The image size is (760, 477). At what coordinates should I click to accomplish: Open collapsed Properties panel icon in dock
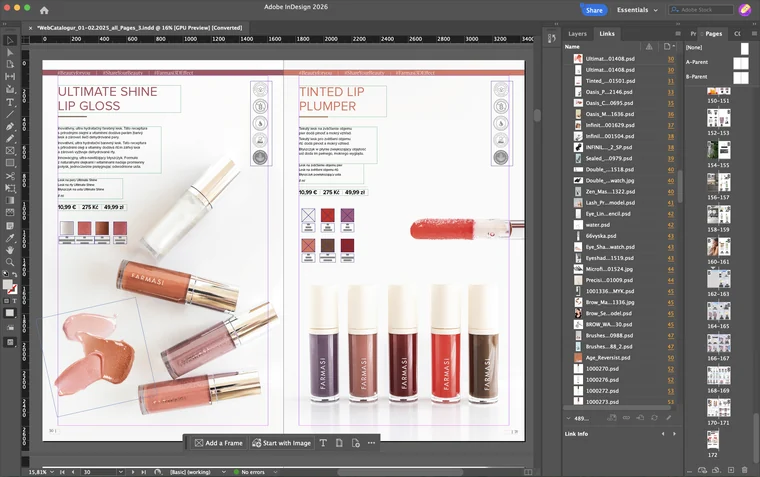click(552, 38)
